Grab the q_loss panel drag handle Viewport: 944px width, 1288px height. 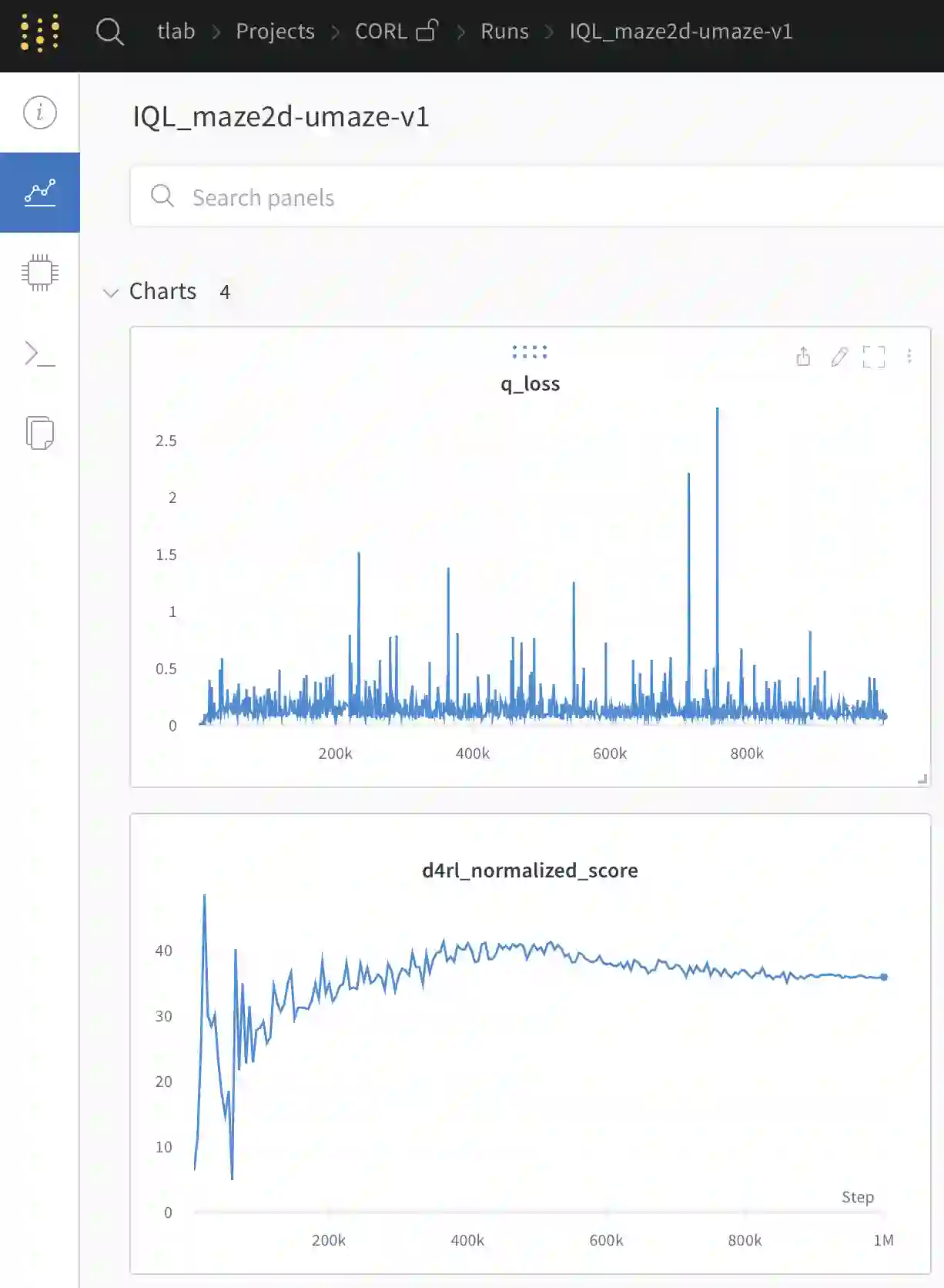[530, 352]
